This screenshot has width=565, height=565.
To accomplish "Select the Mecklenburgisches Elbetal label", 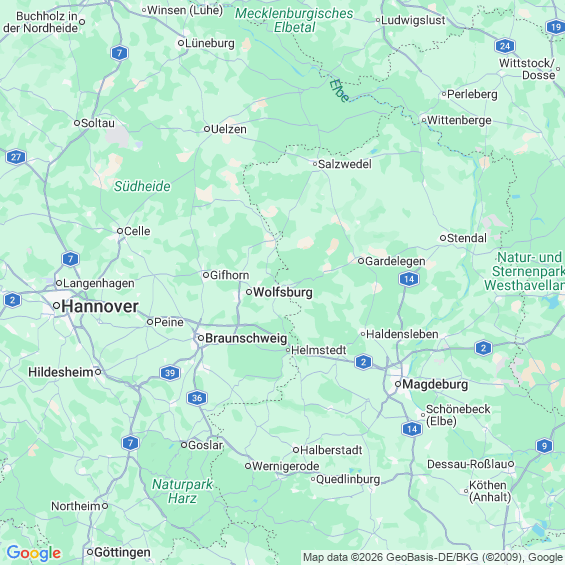I will point(294,20).
